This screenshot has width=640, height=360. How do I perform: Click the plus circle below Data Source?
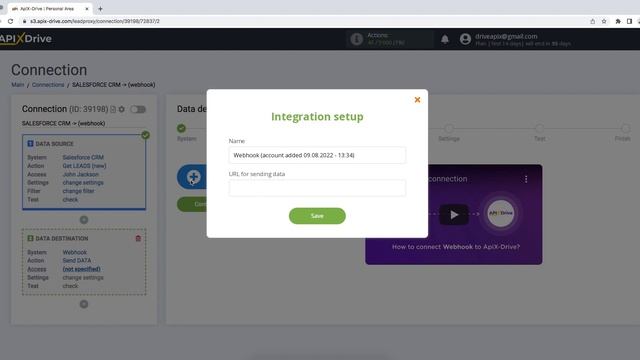point(84,220)
